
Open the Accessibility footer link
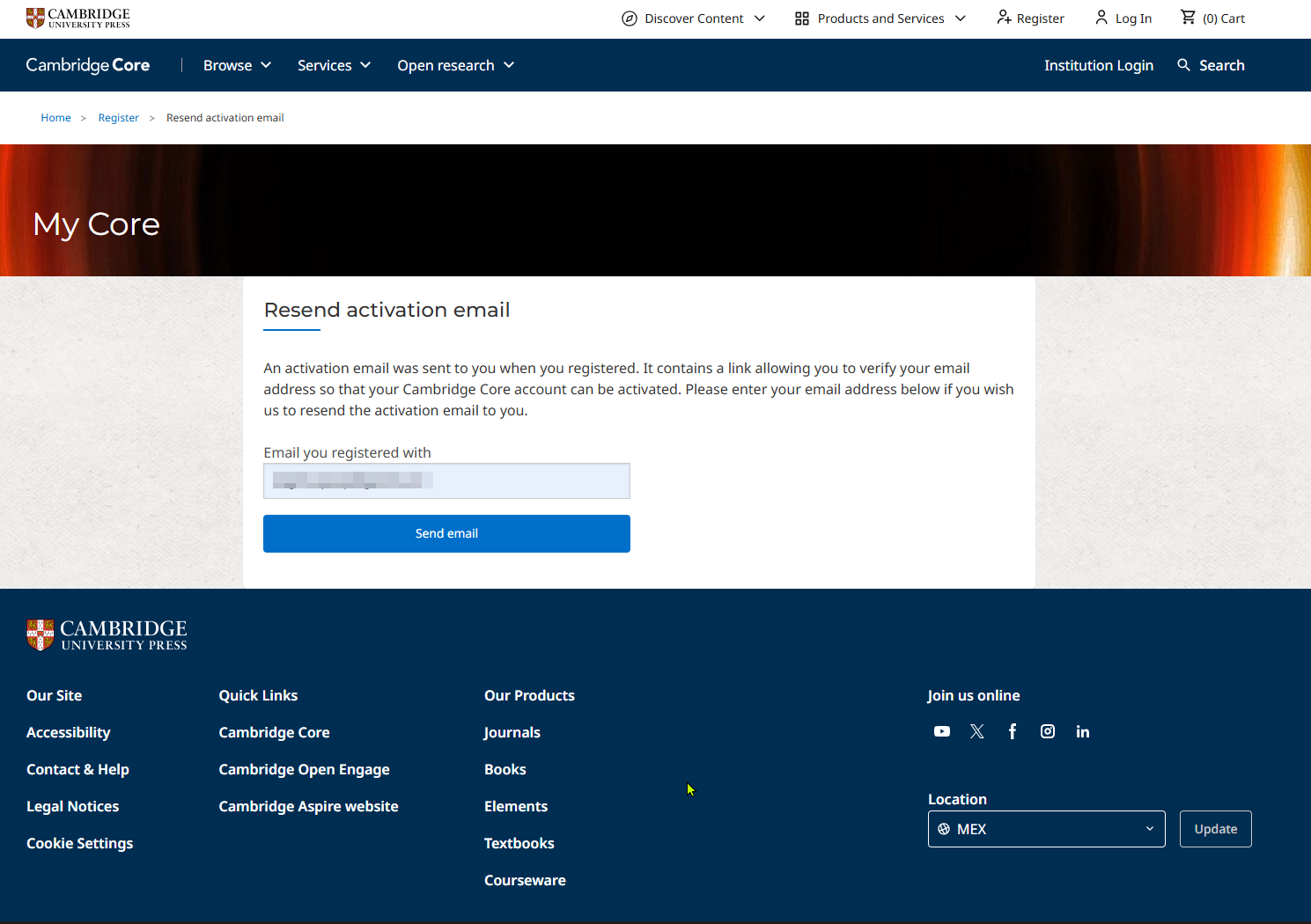69,732
